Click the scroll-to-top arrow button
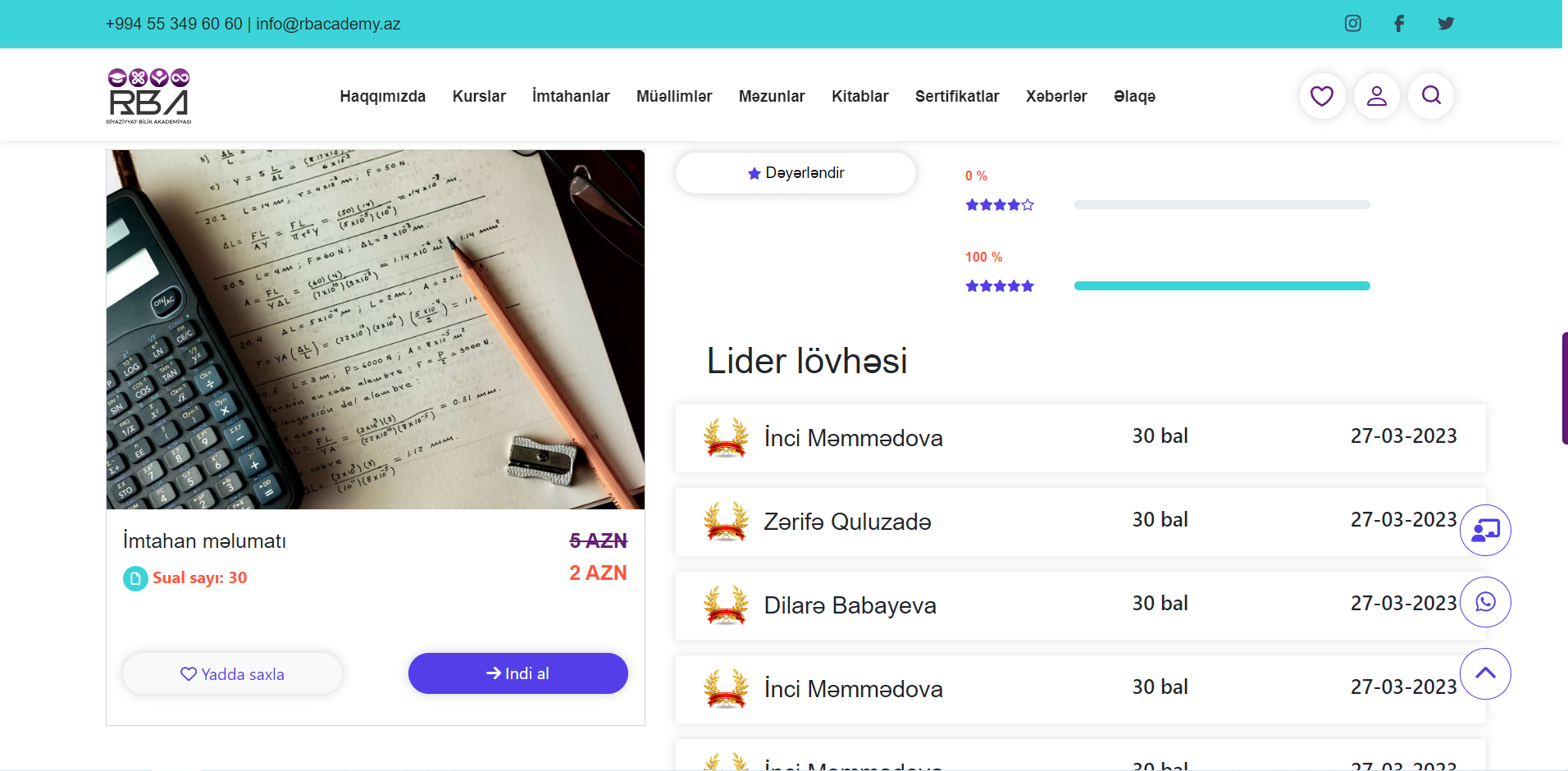 pos(1485,673)
